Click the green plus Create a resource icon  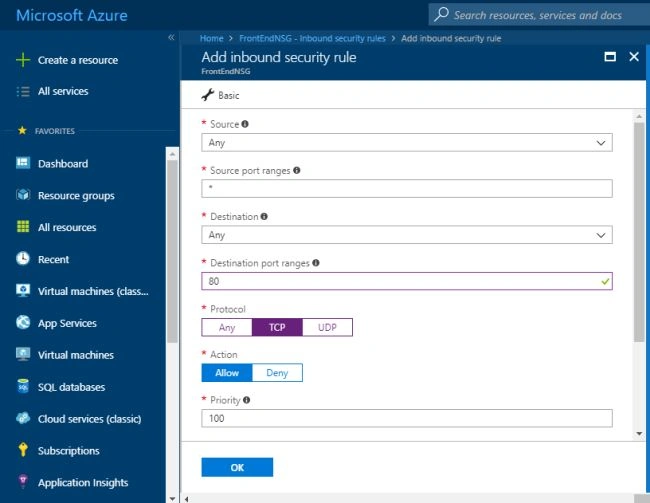click(x=23, y=60)
